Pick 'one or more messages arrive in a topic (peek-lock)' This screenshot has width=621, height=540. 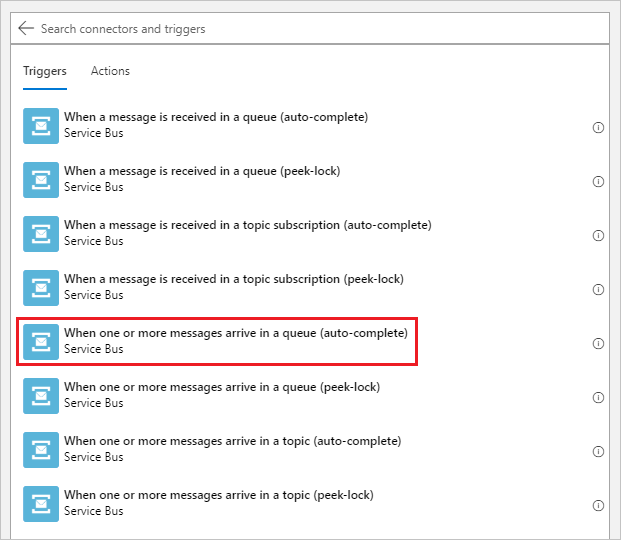218,495
